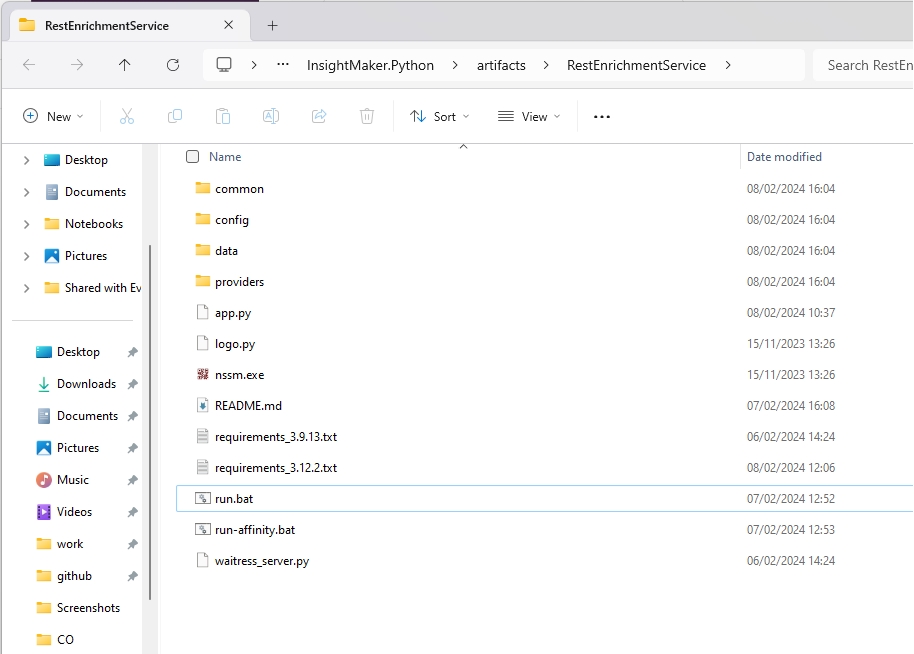Click the Delete trash icon

point(367,117)
